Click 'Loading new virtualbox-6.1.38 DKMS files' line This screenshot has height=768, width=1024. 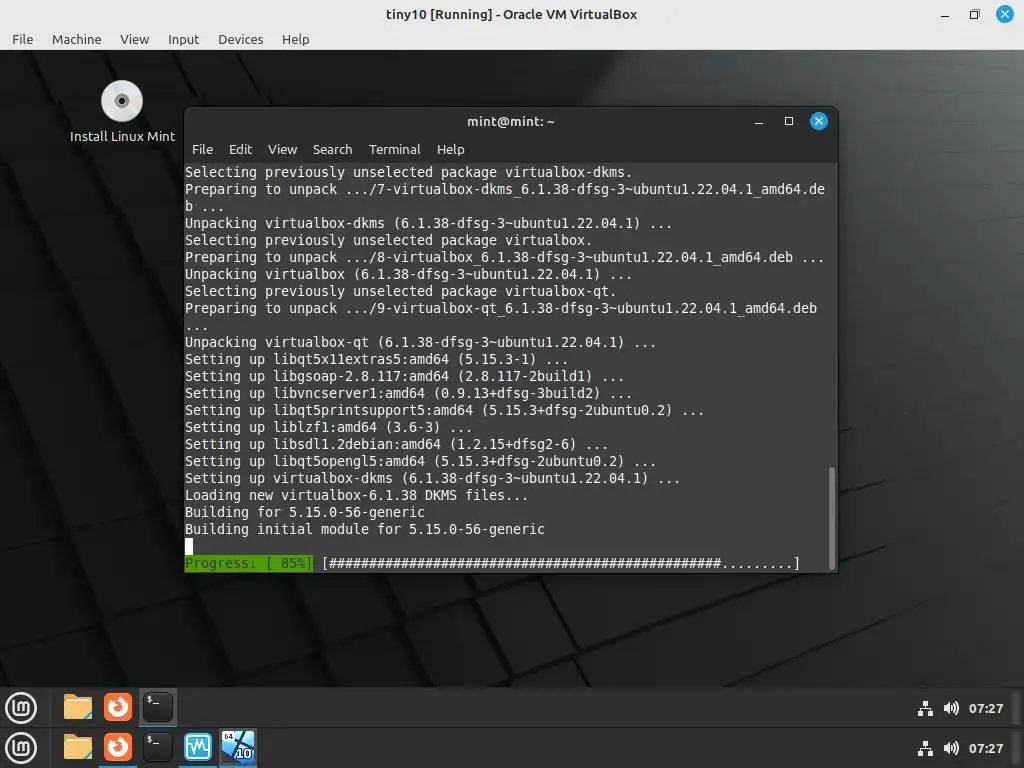click(x=356, y=496)
